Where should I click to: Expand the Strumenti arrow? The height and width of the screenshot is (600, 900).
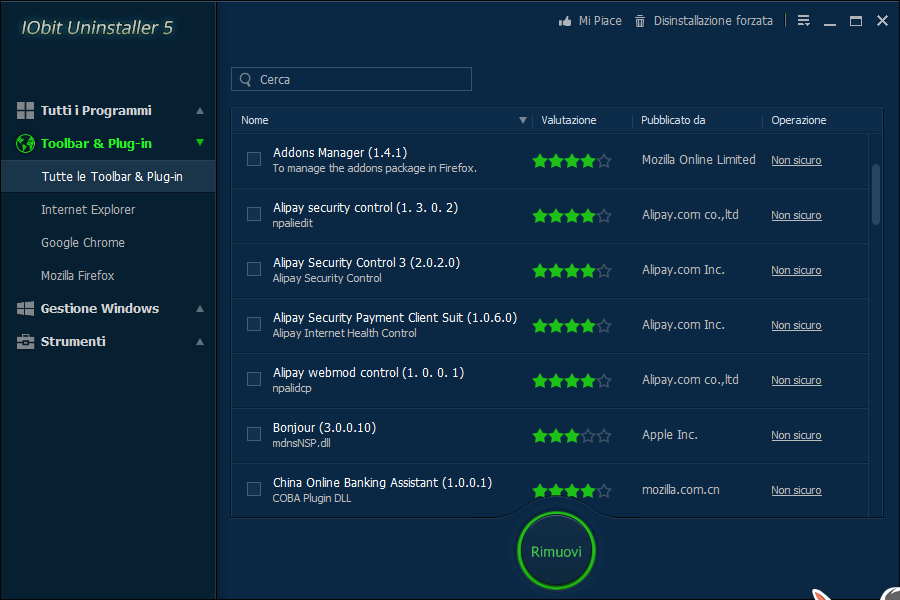(x=200, y=342)
